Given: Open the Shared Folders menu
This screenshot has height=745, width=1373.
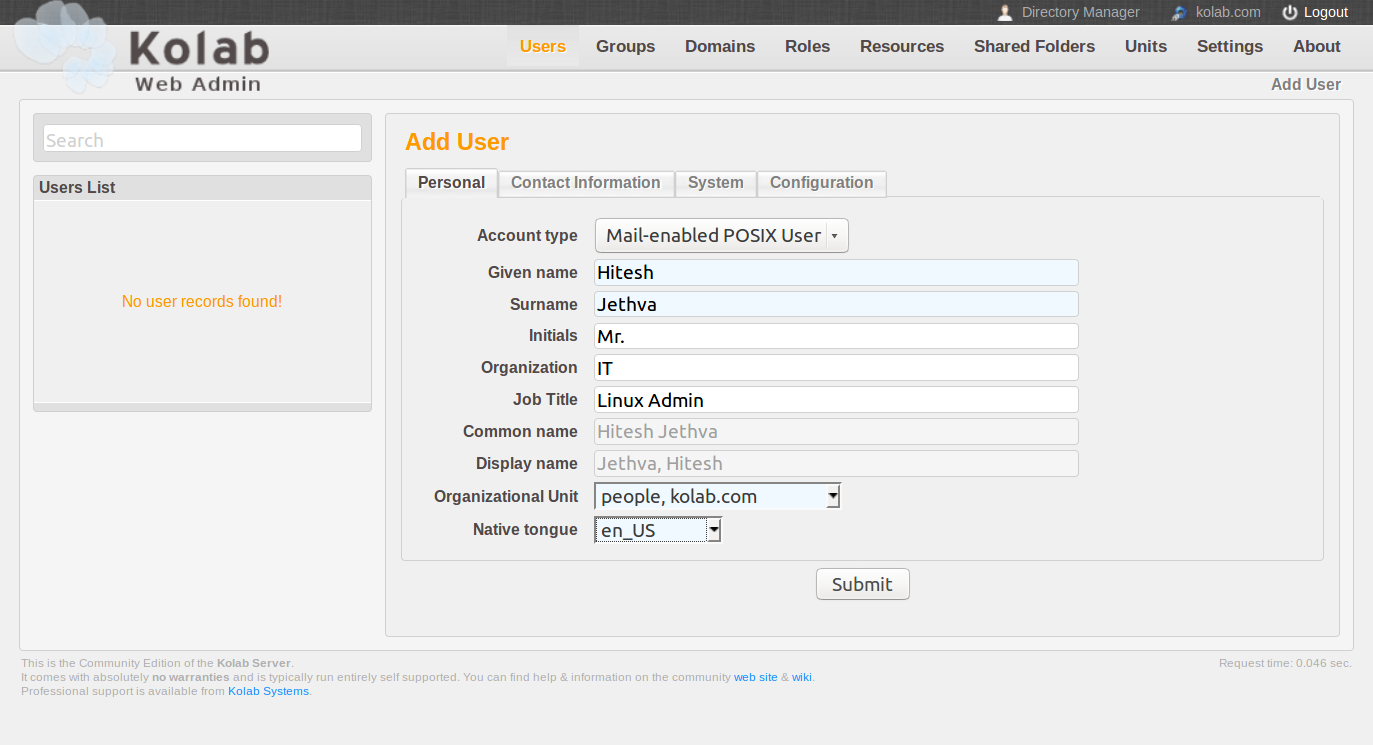Looking at the screenshot, I should point(1034,46).
